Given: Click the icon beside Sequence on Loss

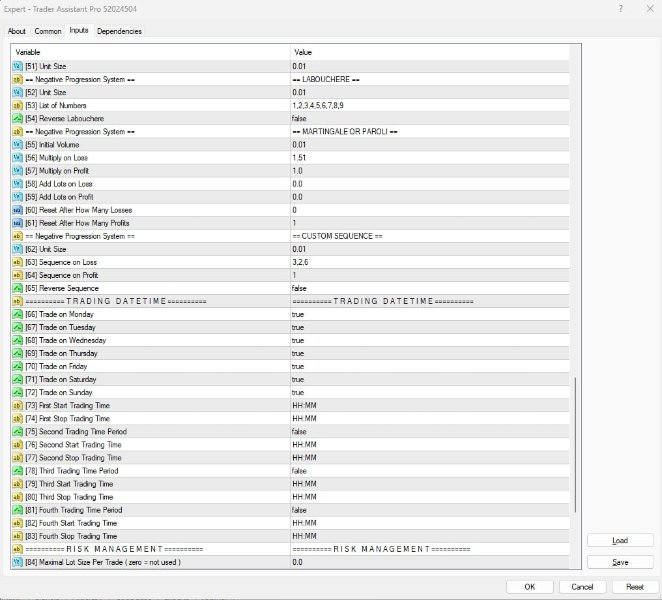Looking at the screenshot, I should pos(17,262).
